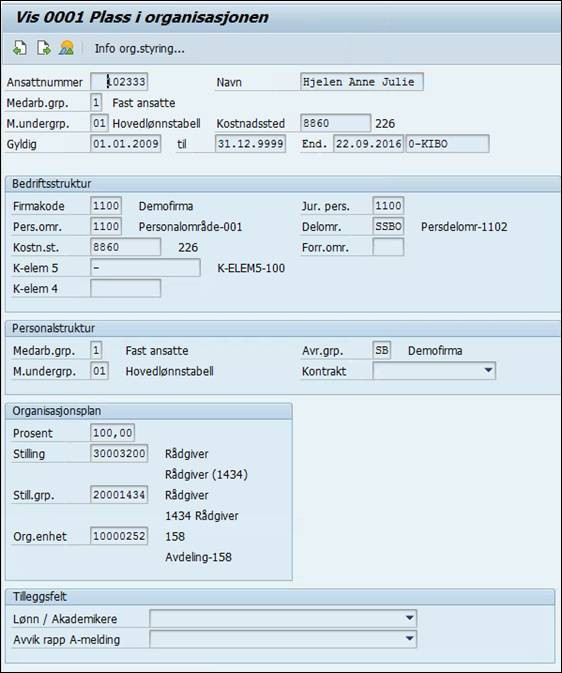Click the Personalstruktur section header

click(x=283, y=328)
